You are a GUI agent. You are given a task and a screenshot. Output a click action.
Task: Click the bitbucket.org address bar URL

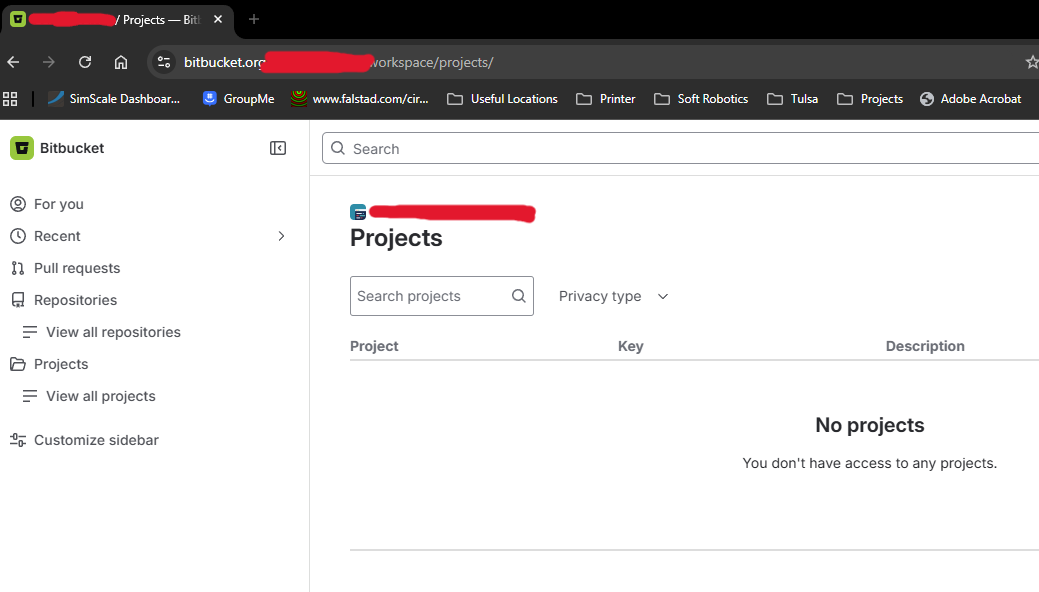[x=339, y=62]
